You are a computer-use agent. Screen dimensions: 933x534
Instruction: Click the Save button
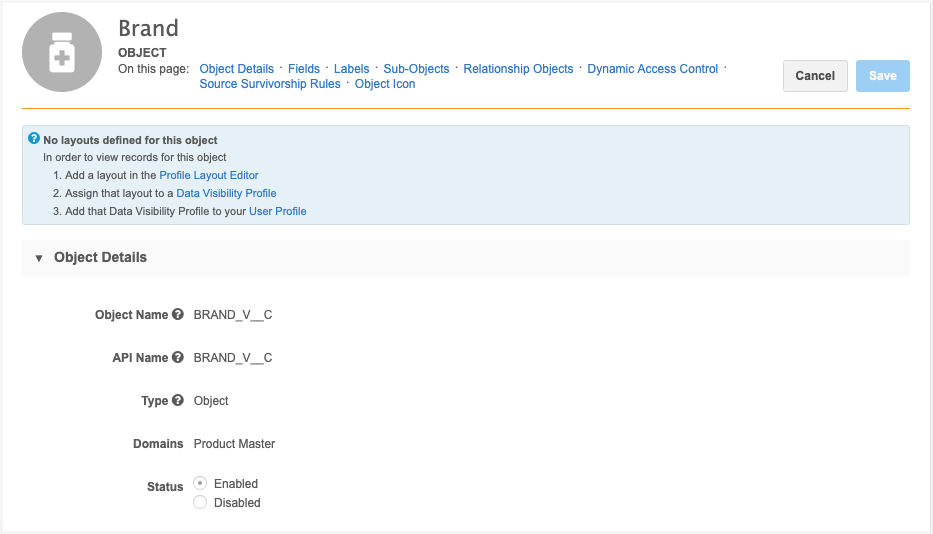point(882,76)
